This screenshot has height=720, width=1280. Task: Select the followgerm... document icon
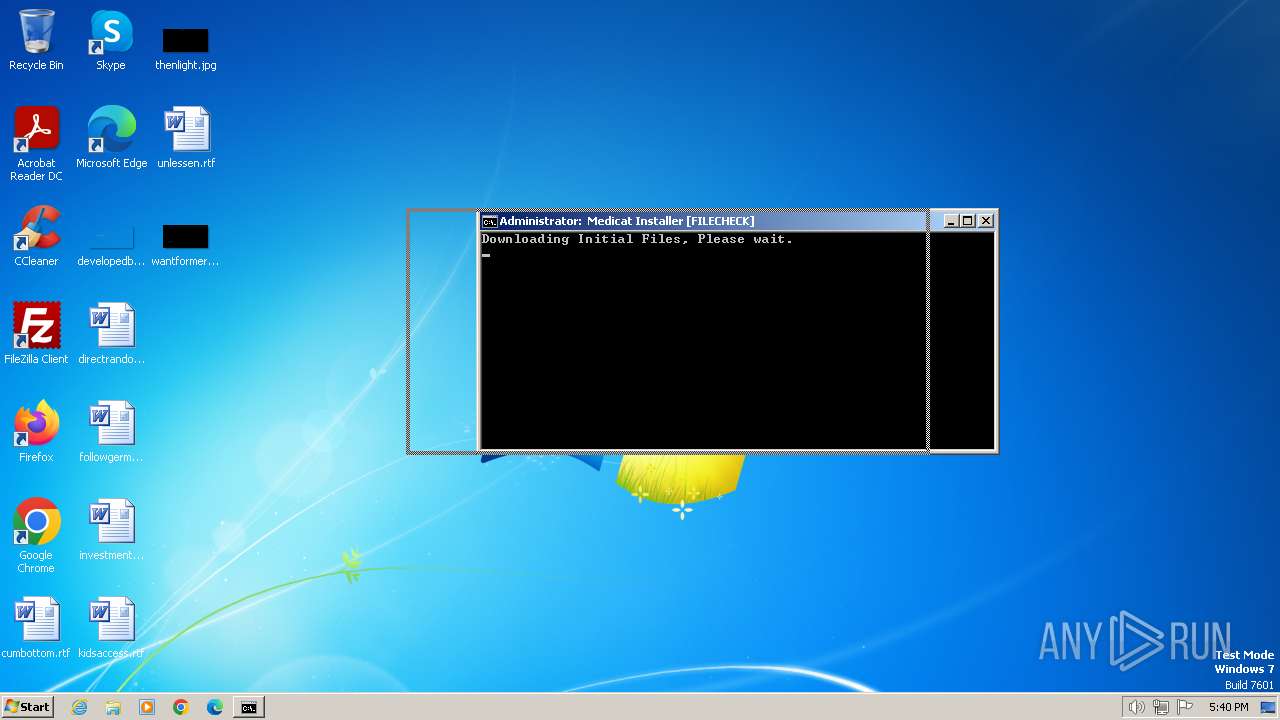tap(111, 432)
